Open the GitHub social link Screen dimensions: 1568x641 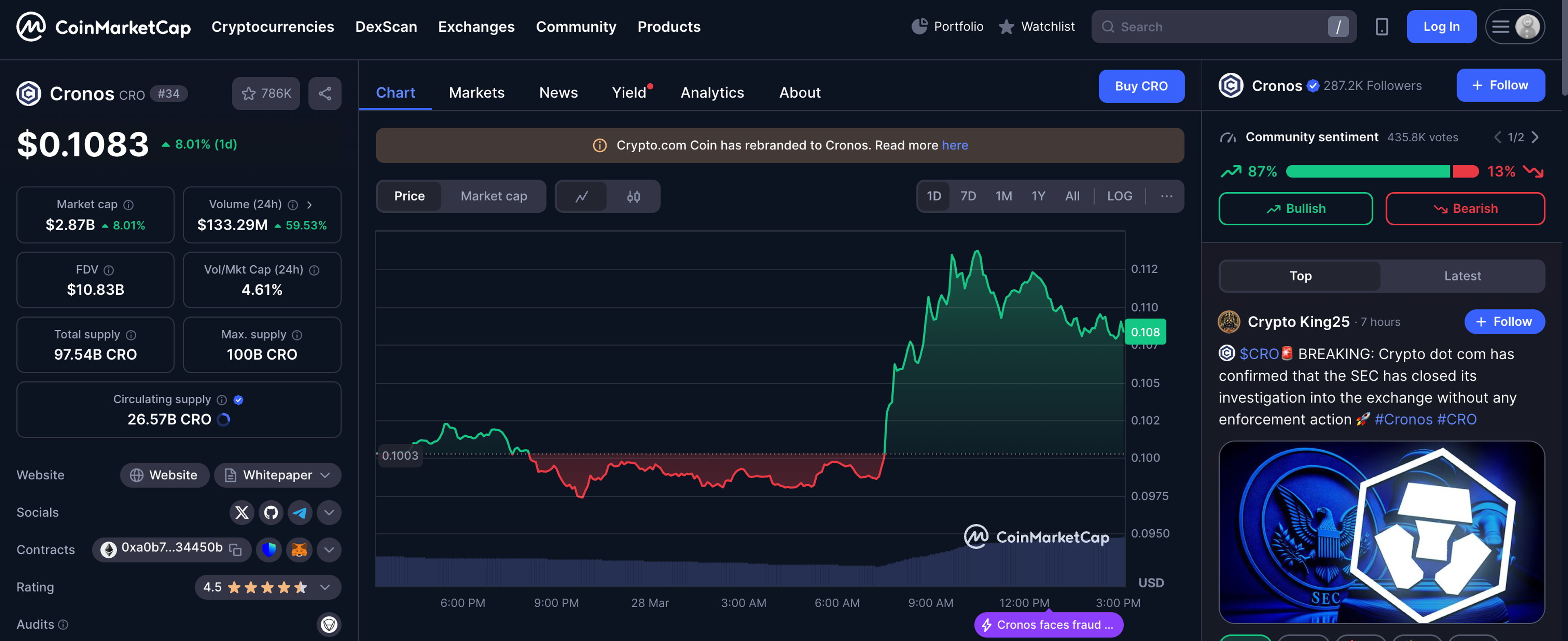[x=271, y=512]
